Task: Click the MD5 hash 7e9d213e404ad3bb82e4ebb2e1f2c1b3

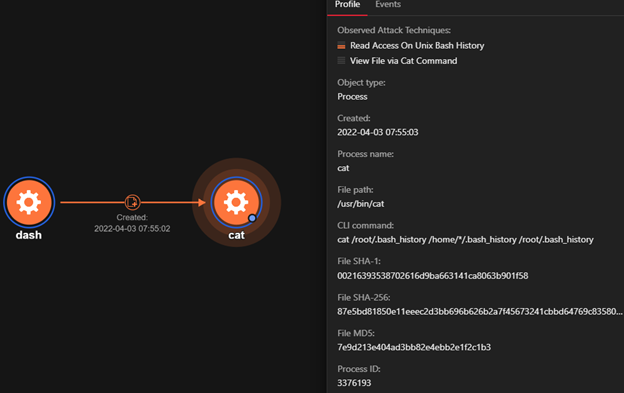Action: tap(414, 347)
